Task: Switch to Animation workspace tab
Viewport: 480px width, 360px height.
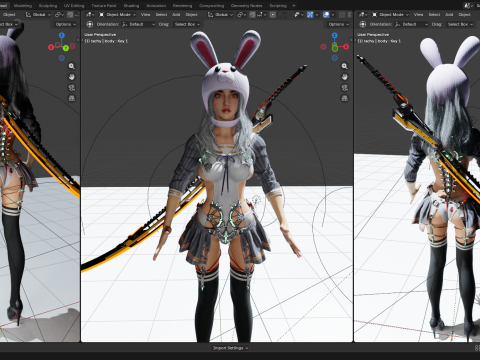Action: [x=156, y=5]
